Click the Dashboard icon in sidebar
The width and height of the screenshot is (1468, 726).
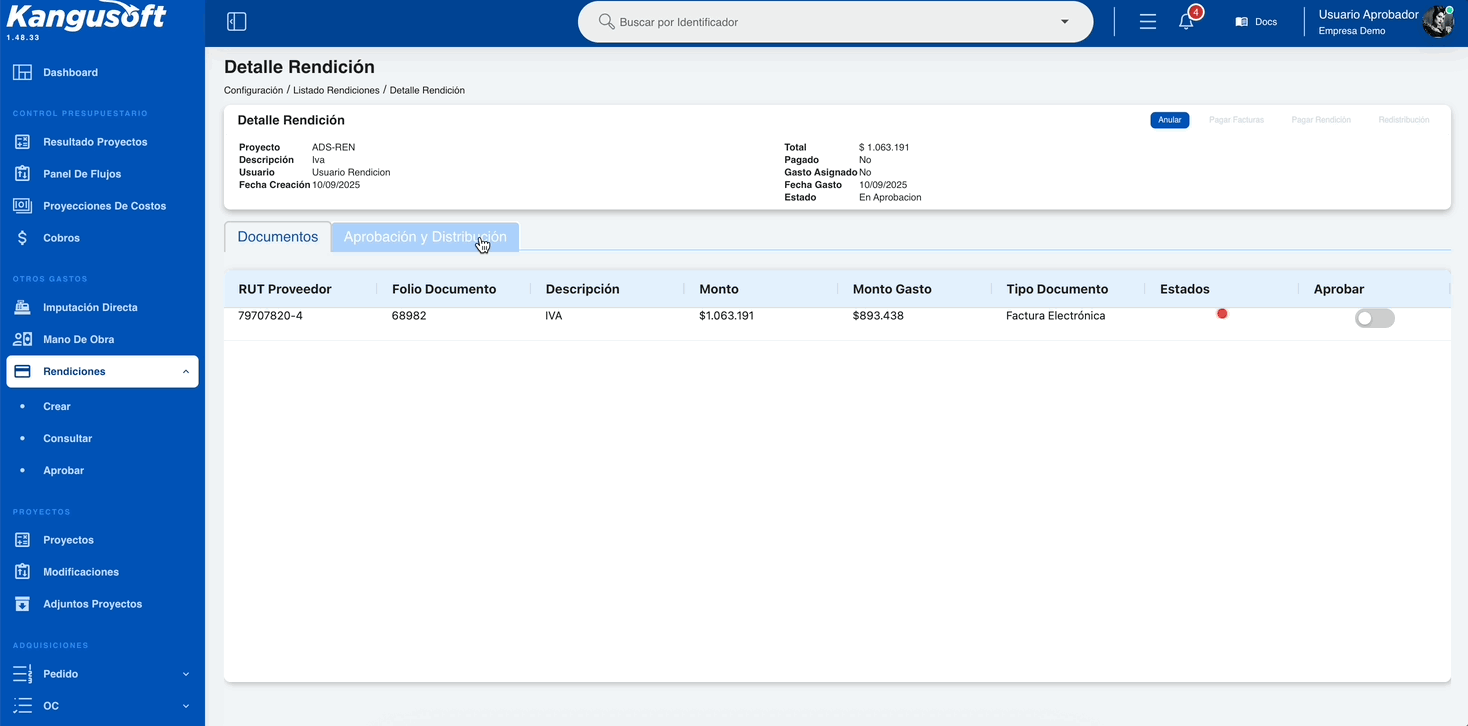coord(22,72)
